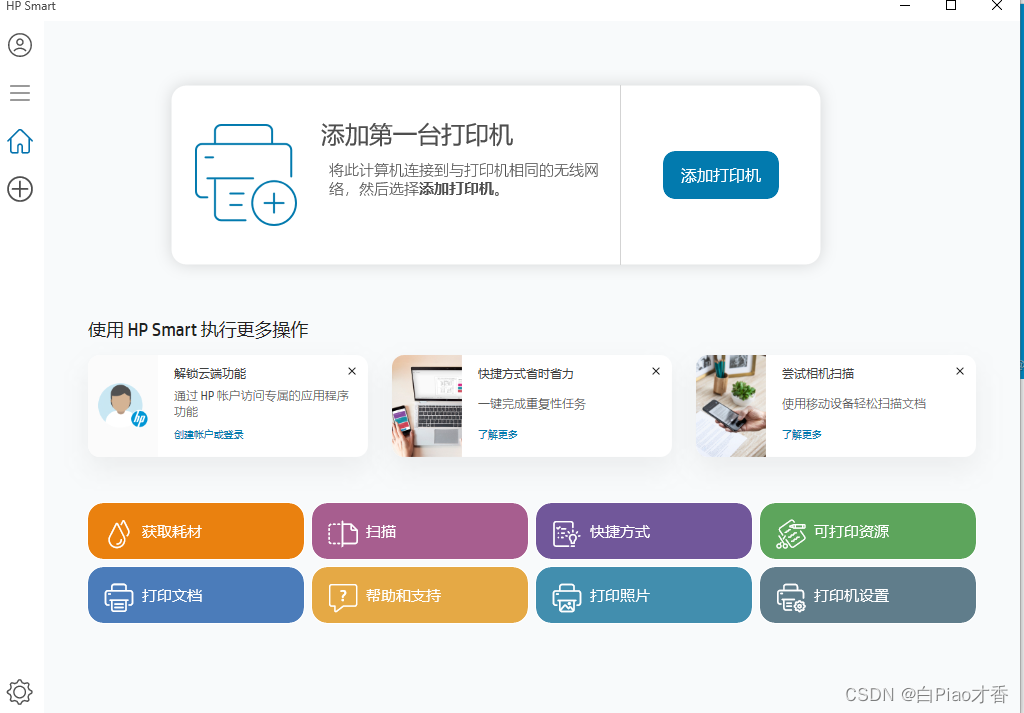This screenshot has height=713, width=1024.
Task: Click the blue 添加打印机 button
Action: pyautogui.click(x=720, y=174)
